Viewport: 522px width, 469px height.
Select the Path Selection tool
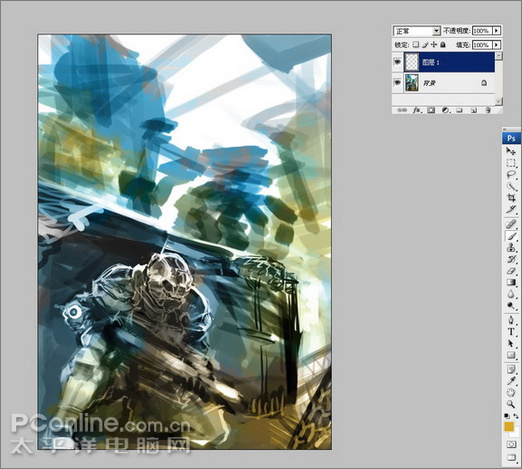pos(511,343)
